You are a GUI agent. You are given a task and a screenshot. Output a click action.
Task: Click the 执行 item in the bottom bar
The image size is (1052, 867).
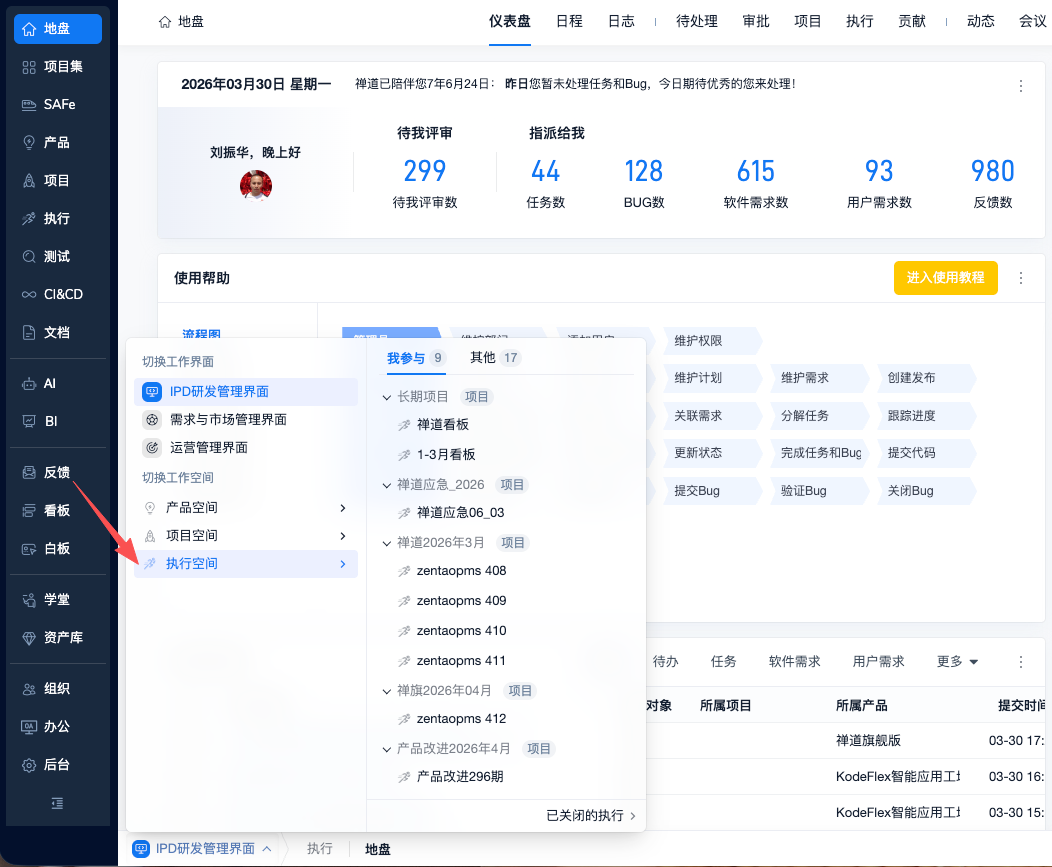319,849
